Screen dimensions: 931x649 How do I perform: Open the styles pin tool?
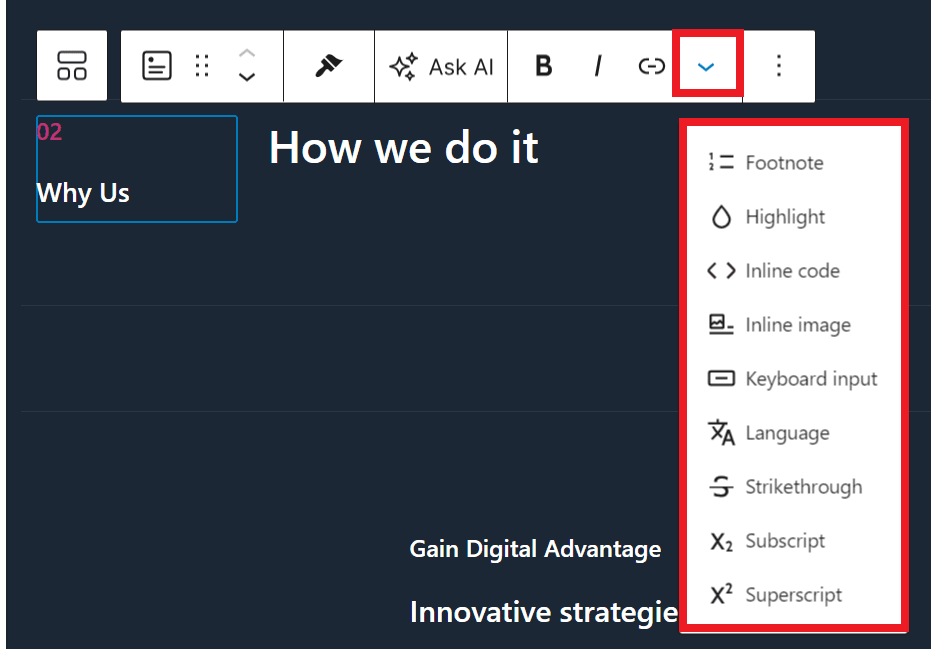click(328, 66)
